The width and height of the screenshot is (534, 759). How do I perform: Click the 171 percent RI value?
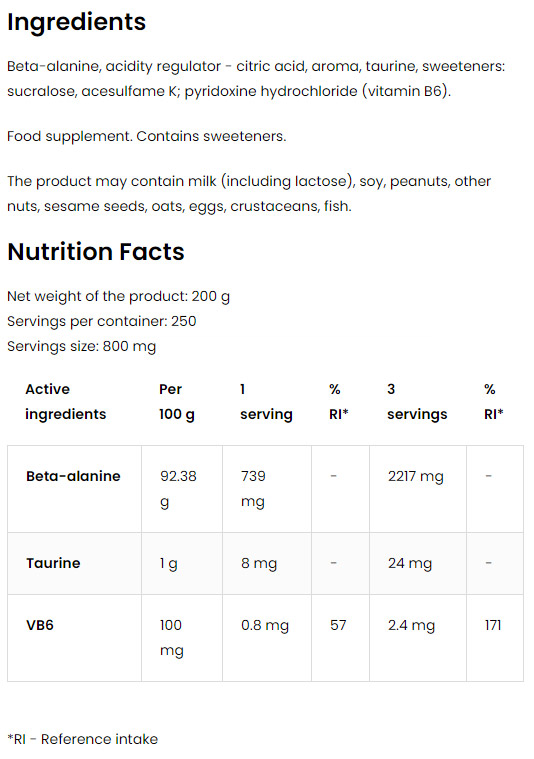pyautogui.click(x=493, y=625)
